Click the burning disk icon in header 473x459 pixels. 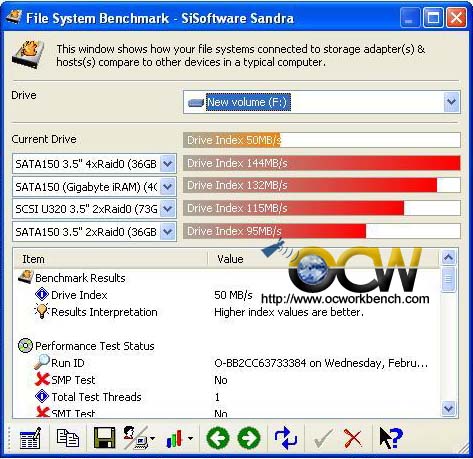click(28, 55)
